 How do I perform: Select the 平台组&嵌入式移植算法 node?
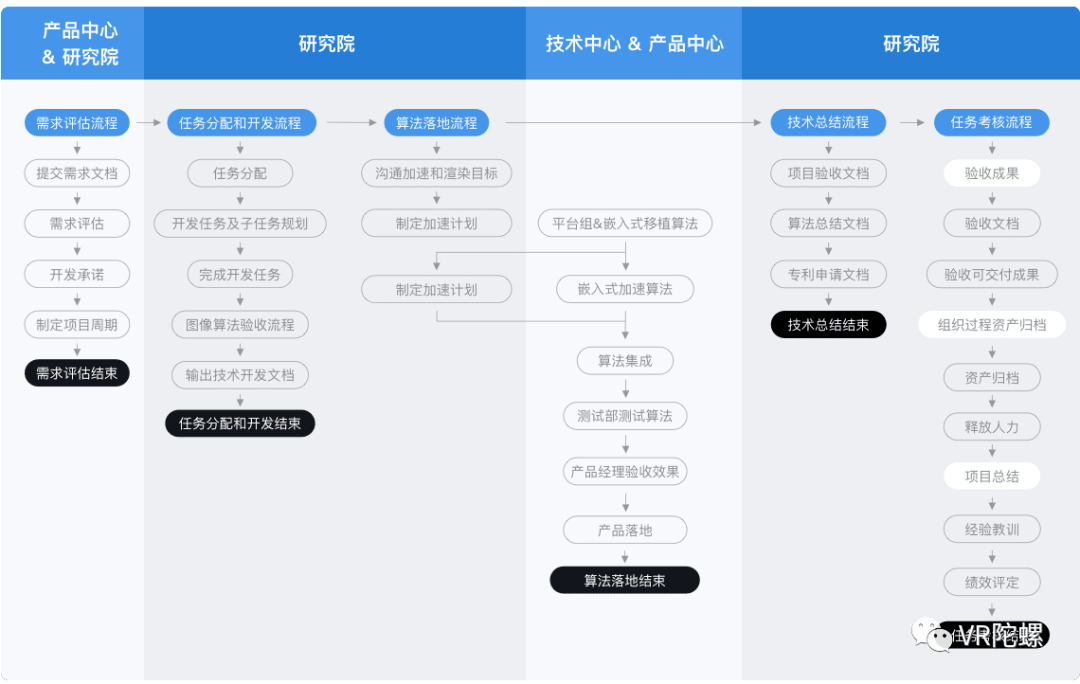pos(625,223)
